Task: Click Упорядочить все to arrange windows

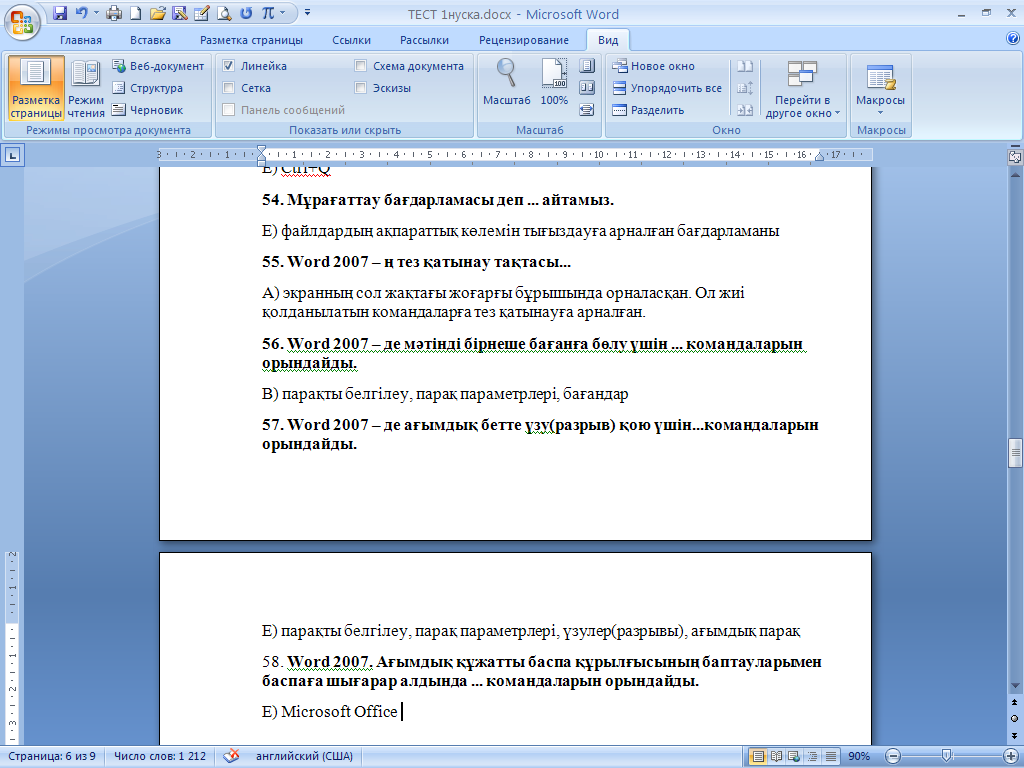Action: [667, 88]
